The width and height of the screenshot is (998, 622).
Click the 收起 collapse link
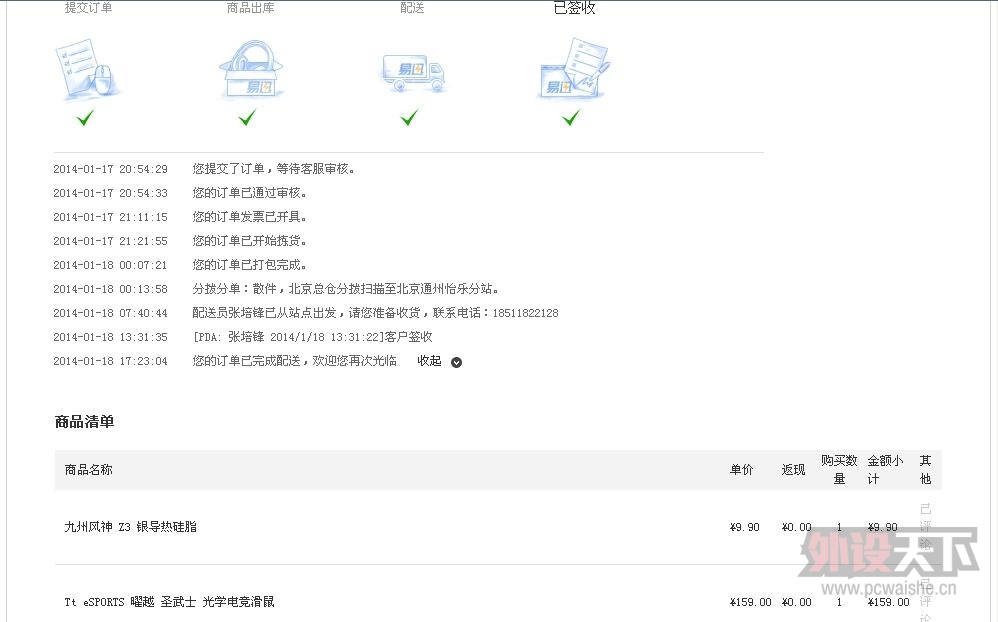point(429,361)
